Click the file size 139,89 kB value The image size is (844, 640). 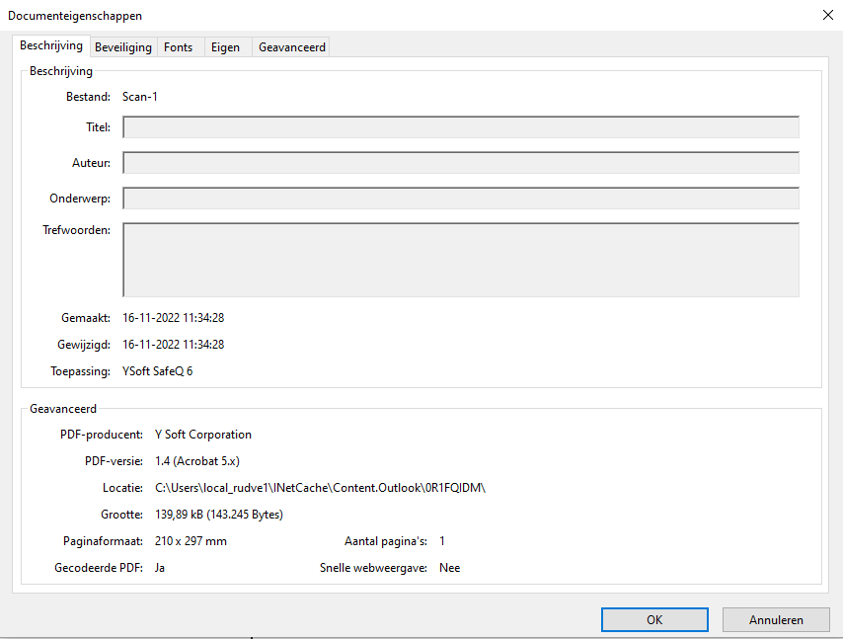[x=218, y=515]
